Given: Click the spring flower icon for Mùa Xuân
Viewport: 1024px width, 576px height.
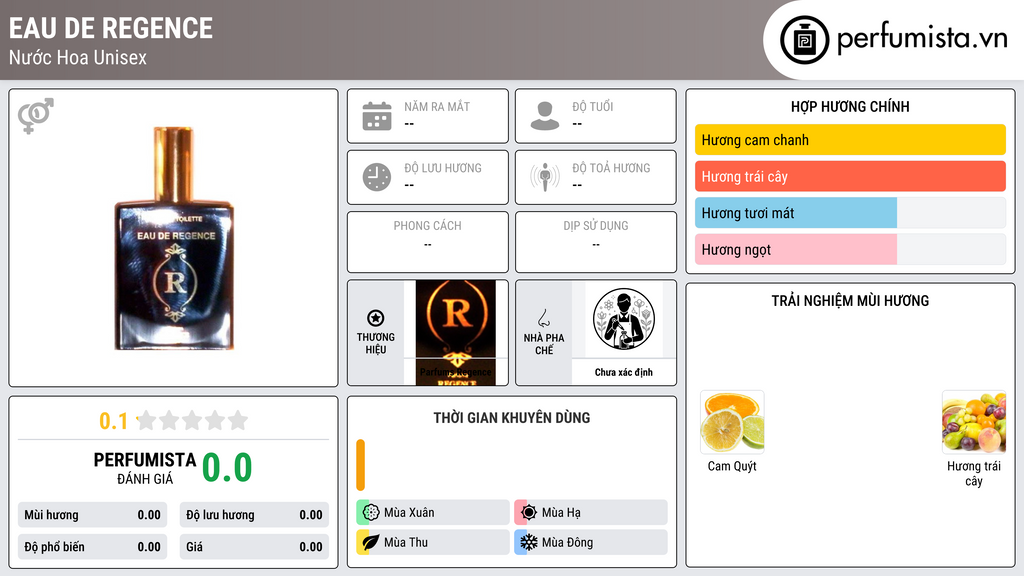Looking at the screenshot, I should (x=371, y=513).
